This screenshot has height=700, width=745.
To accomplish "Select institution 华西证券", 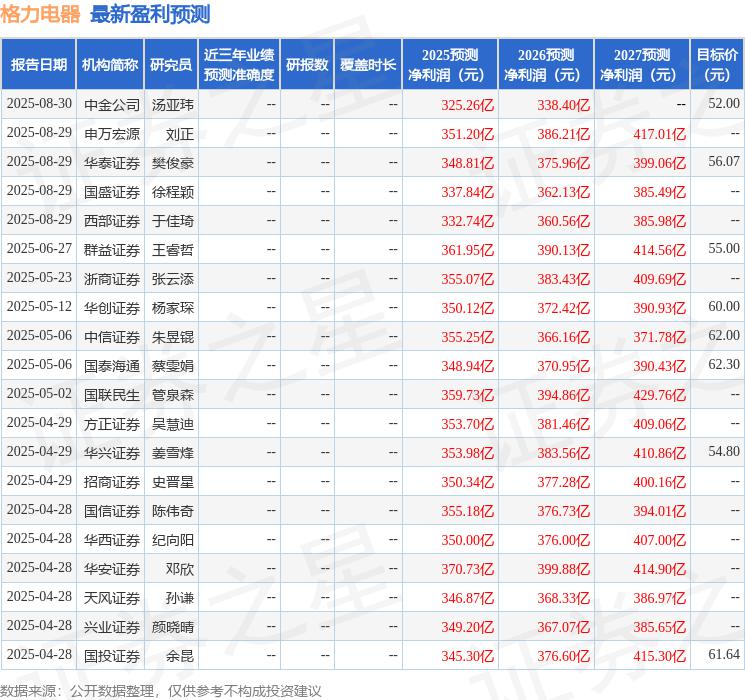I will coord(112,540).
